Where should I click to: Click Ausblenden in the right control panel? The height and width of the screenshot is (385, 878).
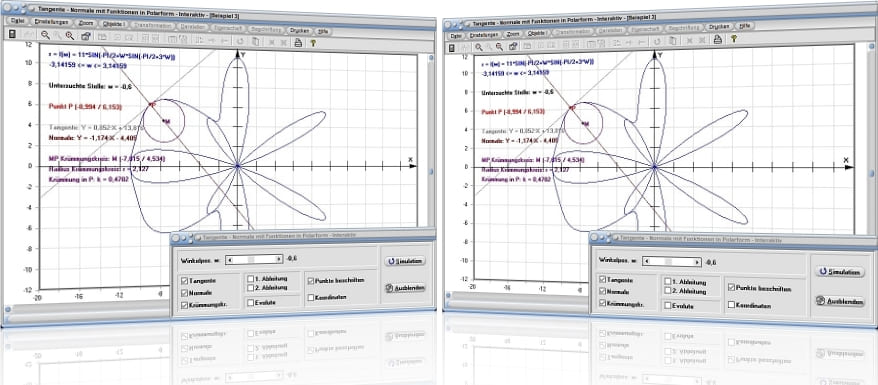tap(840, 301)
